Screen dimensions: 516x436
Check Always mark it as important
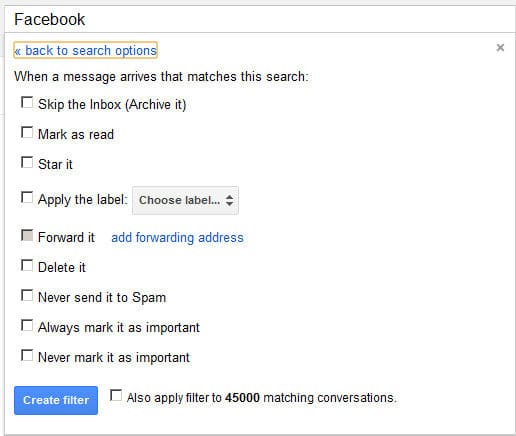point(27,325)
